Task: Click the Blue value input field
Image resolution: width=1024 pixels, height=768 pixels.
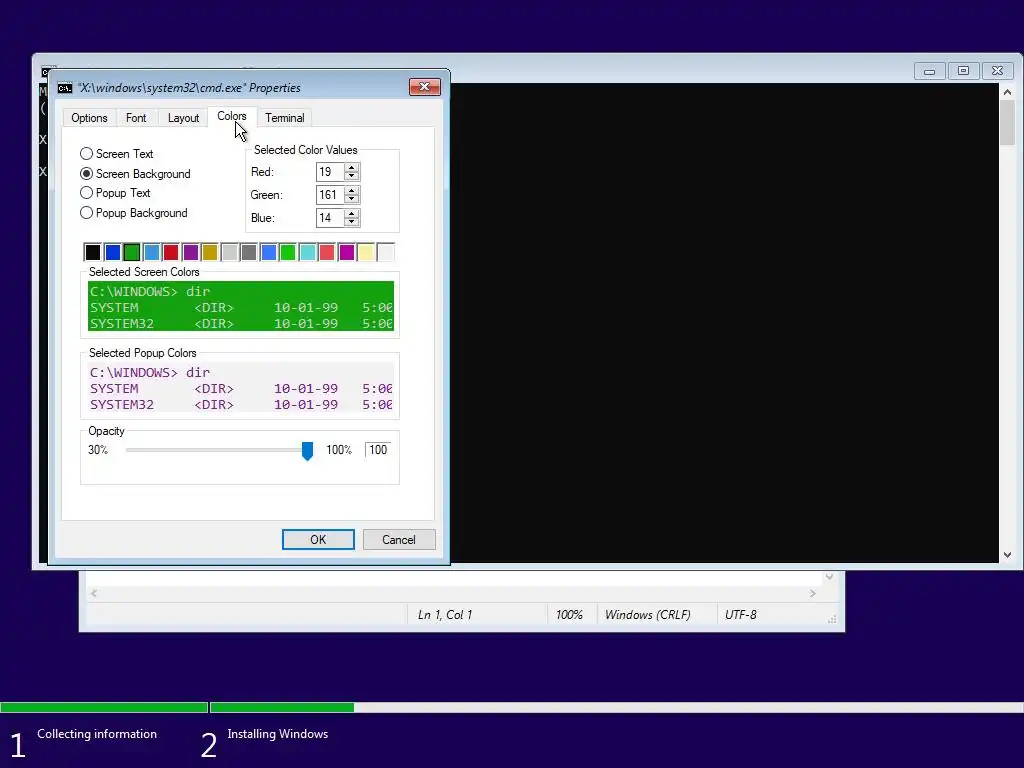Action: click(330, 217)
